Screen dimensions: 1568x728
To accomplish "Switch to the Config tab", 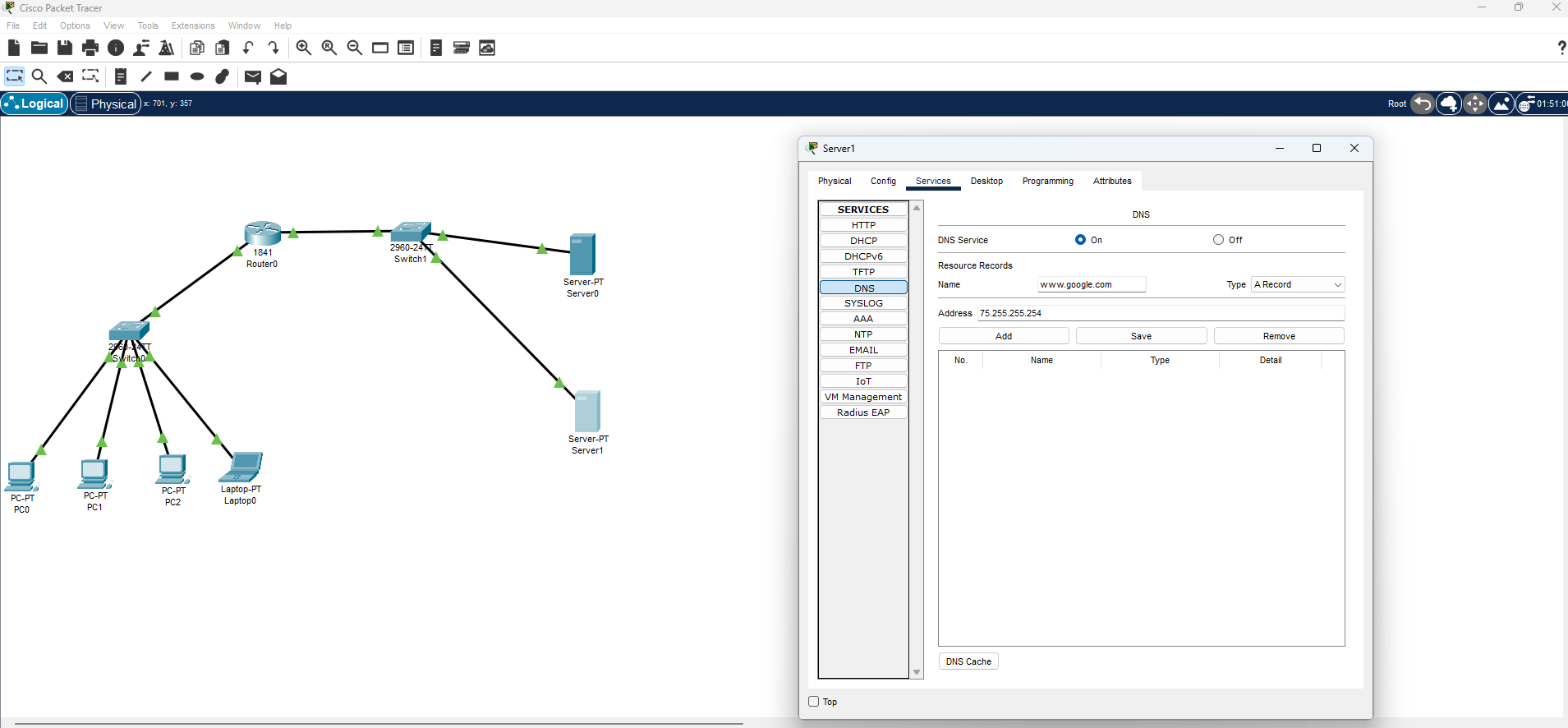I will tap(883, 181).
